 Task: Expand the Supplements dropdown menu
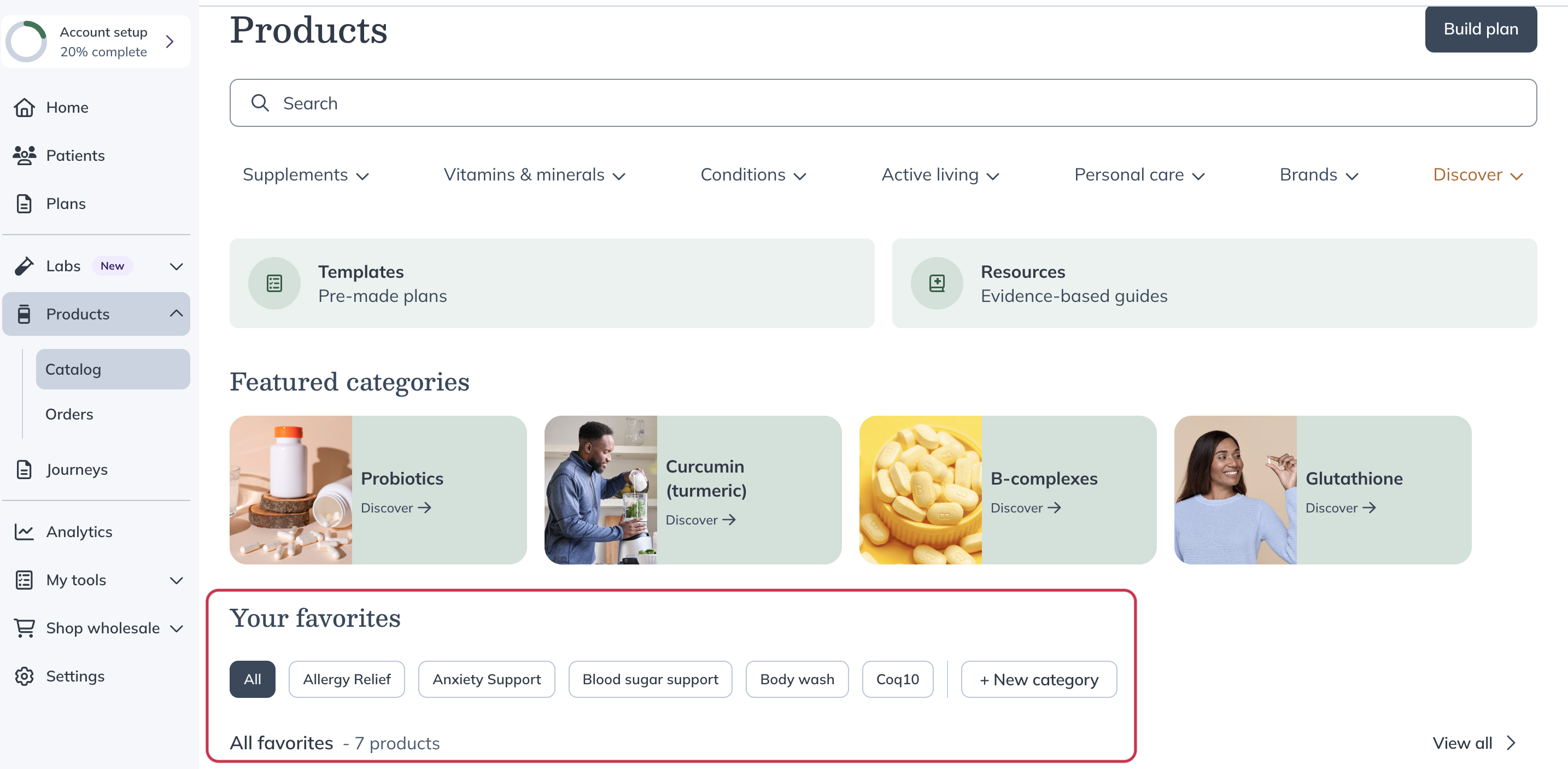[306, 176]
